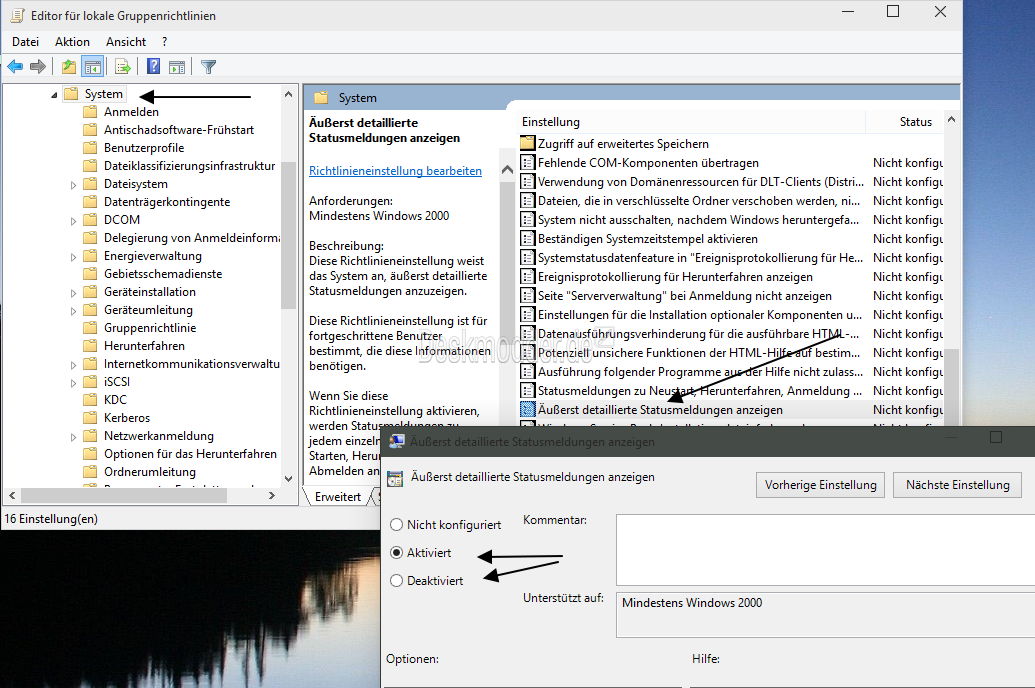Click the settings list scroll up arrow
This screenshot has width=1035, height=688.
point(951,120)
